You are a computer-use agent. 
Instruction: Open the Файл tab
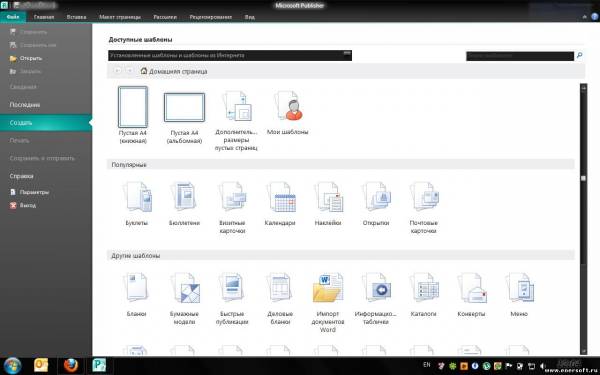(x=13, y=17)
